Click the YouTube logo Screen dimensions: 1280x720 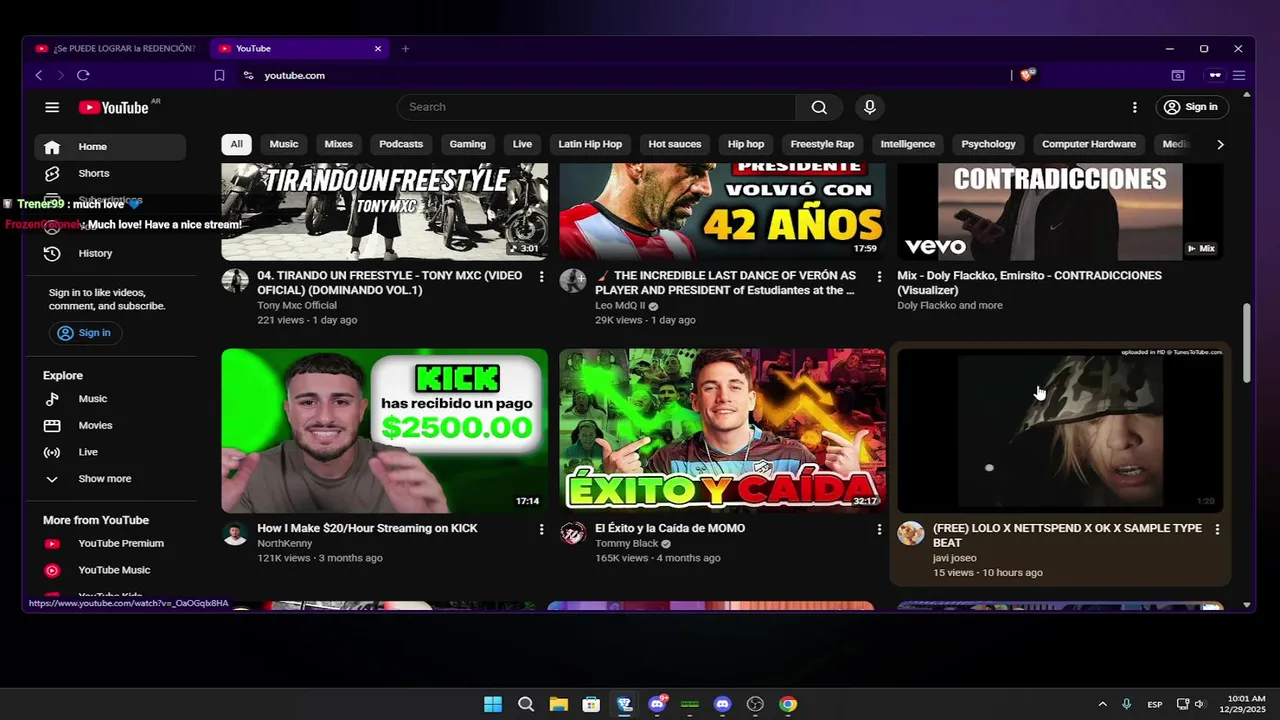click(114, 107)
